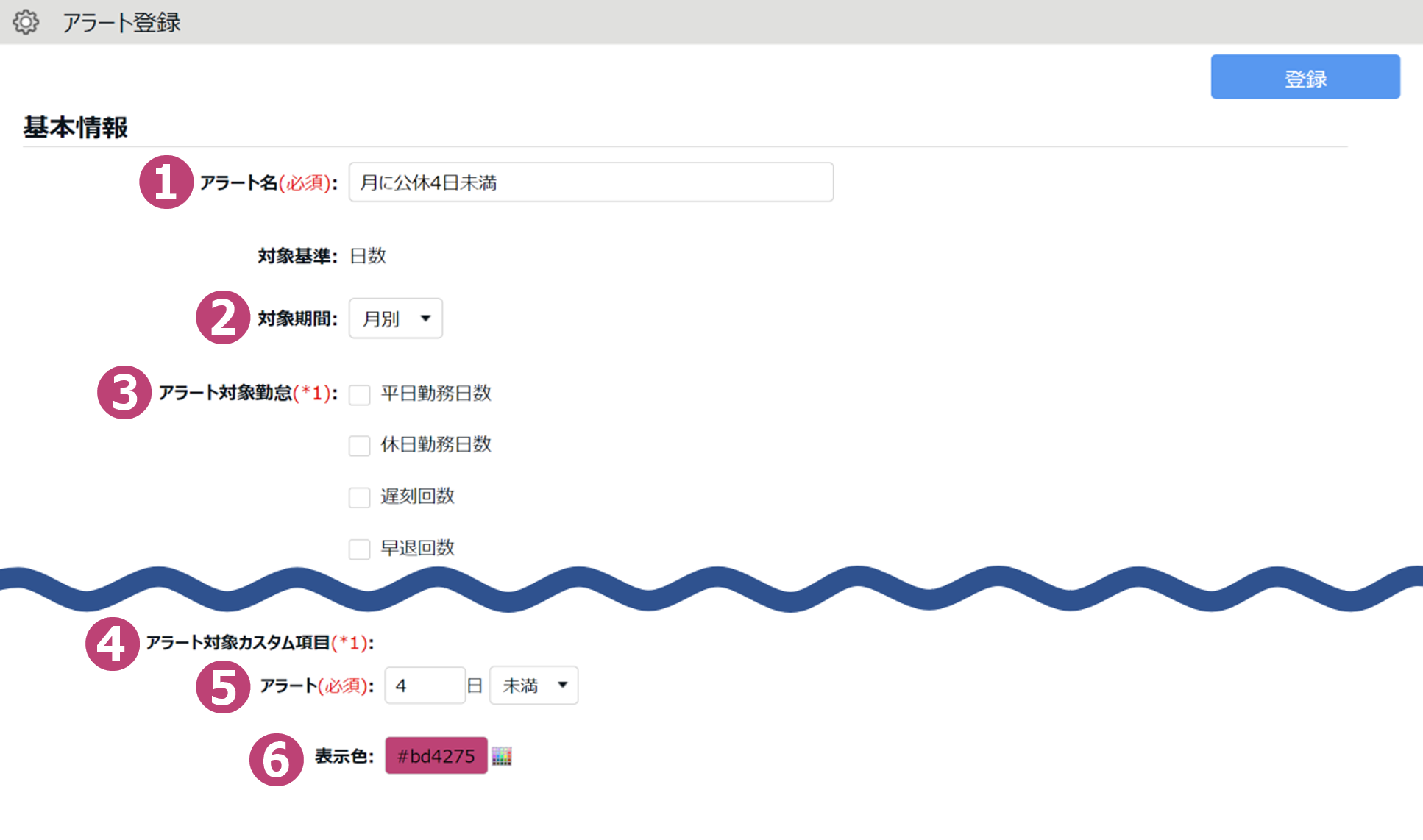Click the number 2 step marker
The width and height of the screenshot is (1423, 840).
222,318
